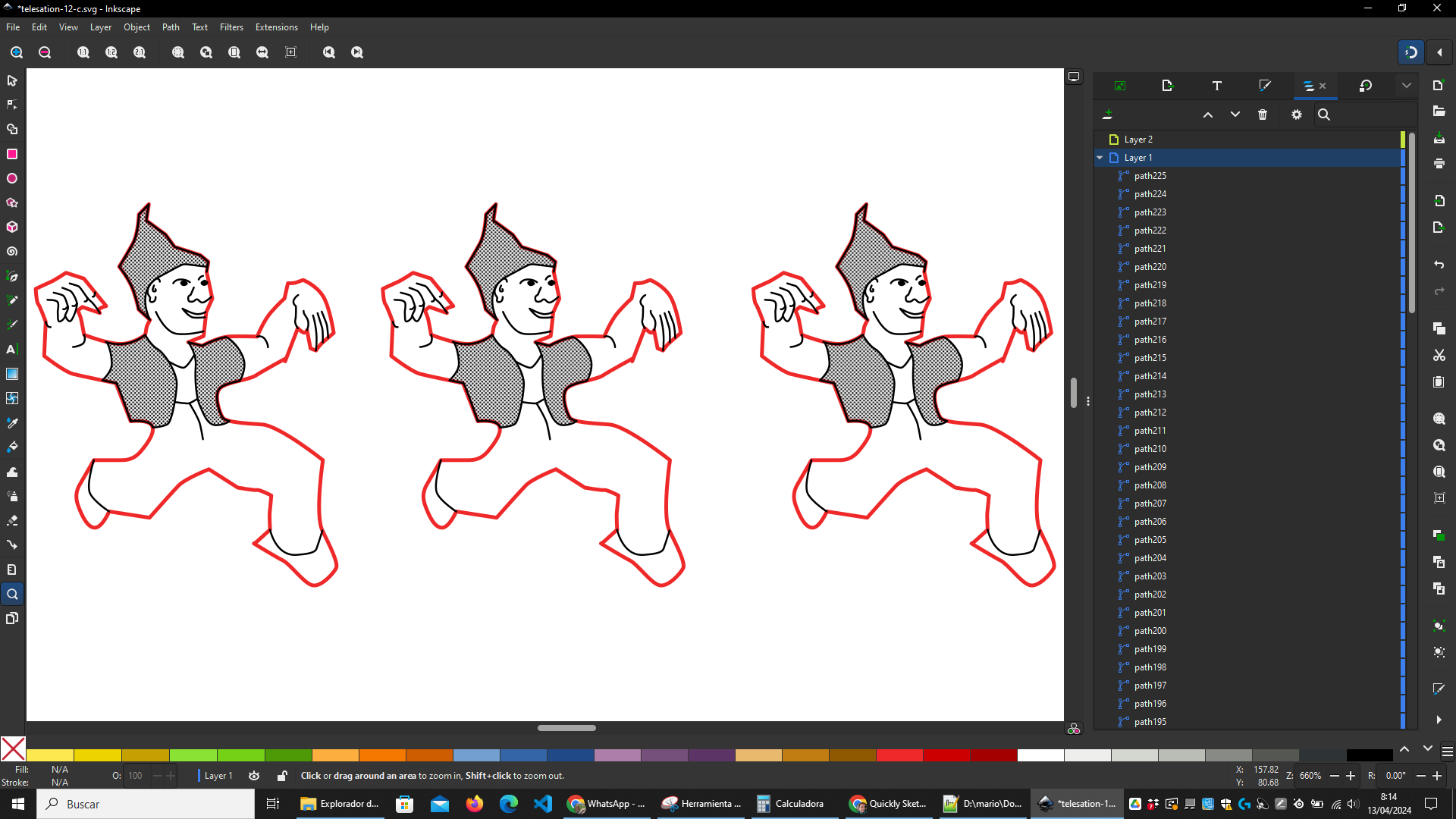
Task: Zoom to fit drawing
Action: pyautogui.click(x=206, y=52)
